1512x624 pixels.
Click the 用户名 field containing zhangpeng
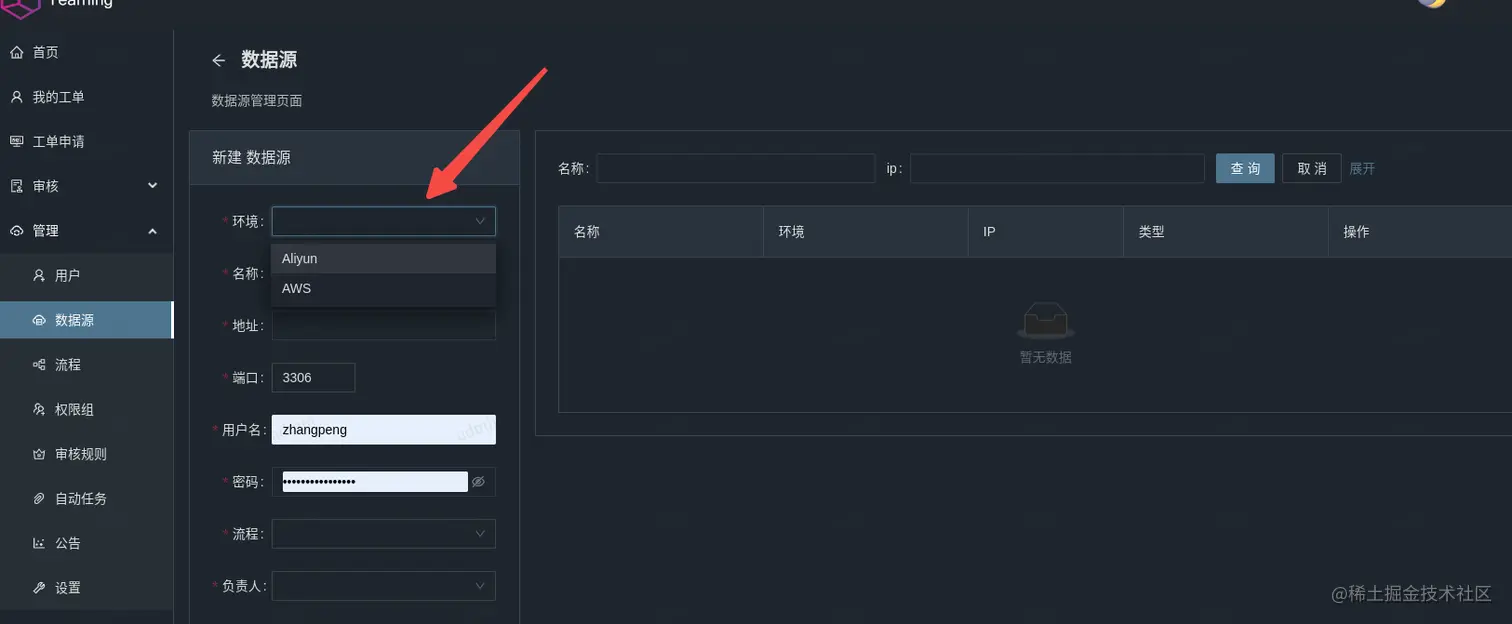pyautogui.click(x=384, y=429)
